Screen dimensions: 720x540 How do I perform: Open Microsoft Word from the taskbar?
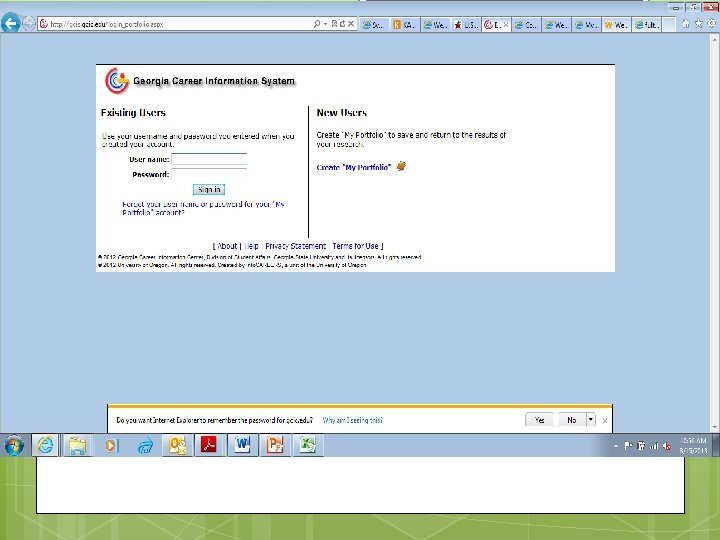pyautogui.click(x=242, y=445)
